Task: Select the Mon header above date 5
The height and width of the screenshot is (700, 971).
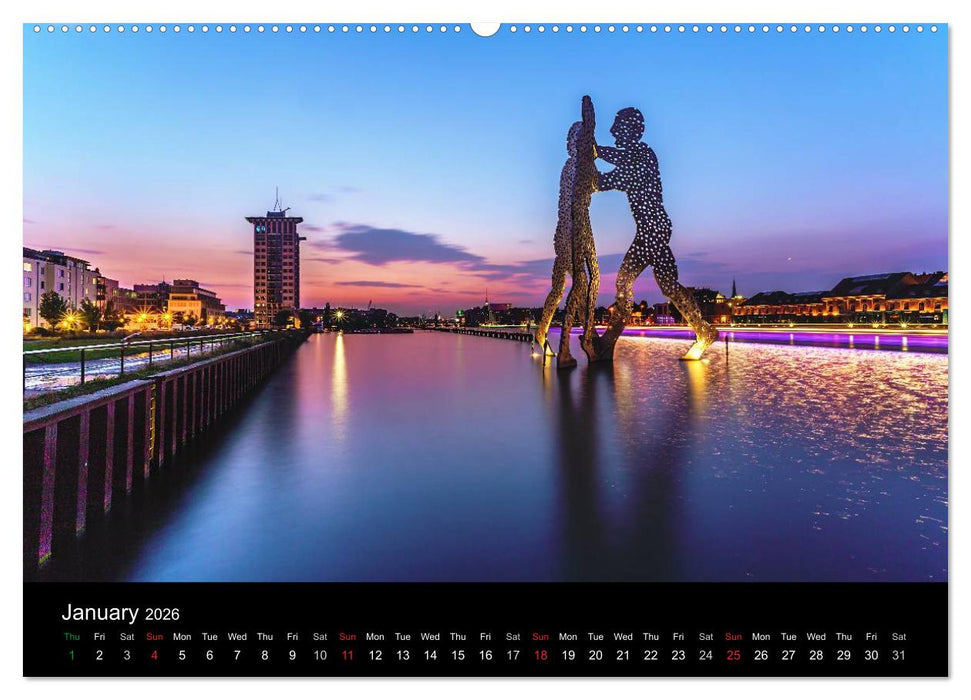Action: [182, 636]
